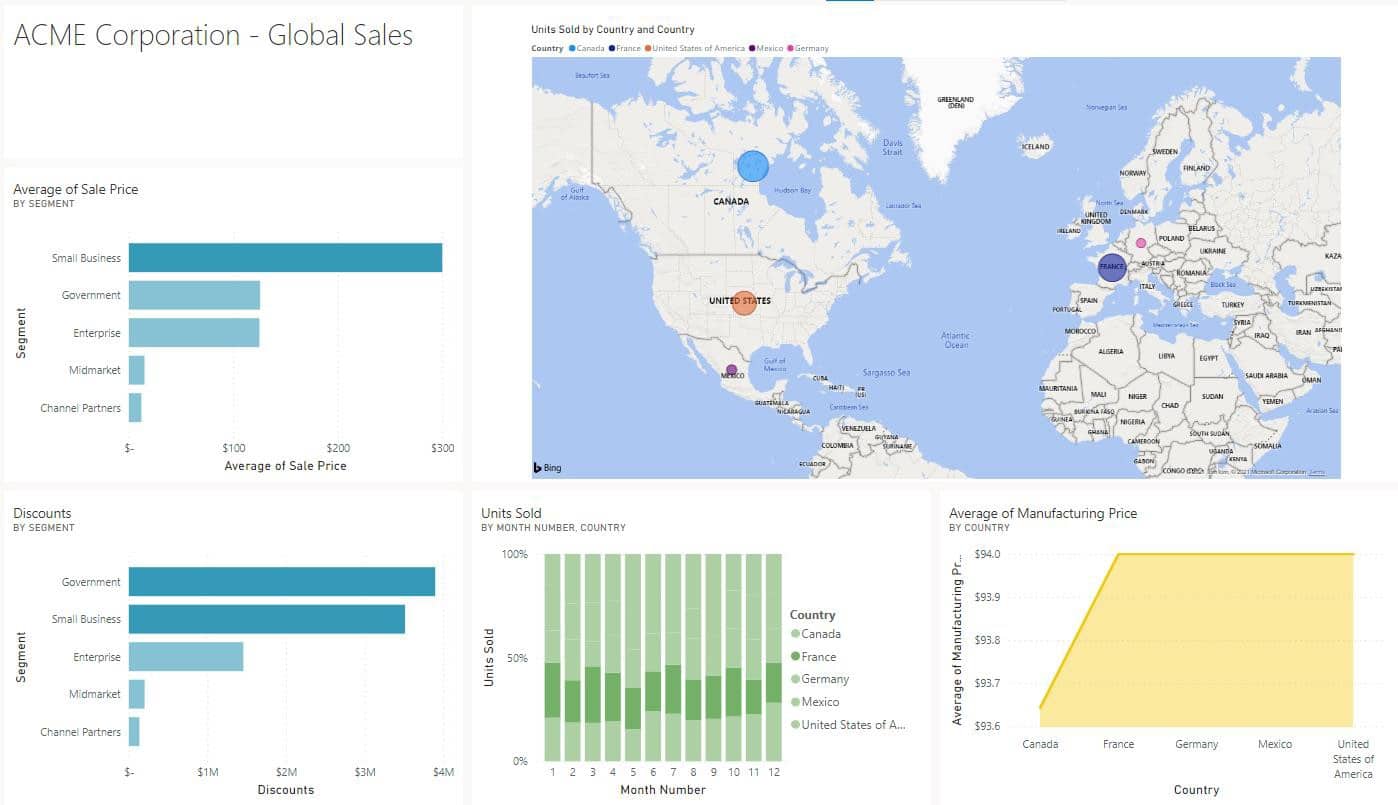Click the 50% label on Units Sold axis
This screenshot has height=805, width=1398.
click(516, 658)
